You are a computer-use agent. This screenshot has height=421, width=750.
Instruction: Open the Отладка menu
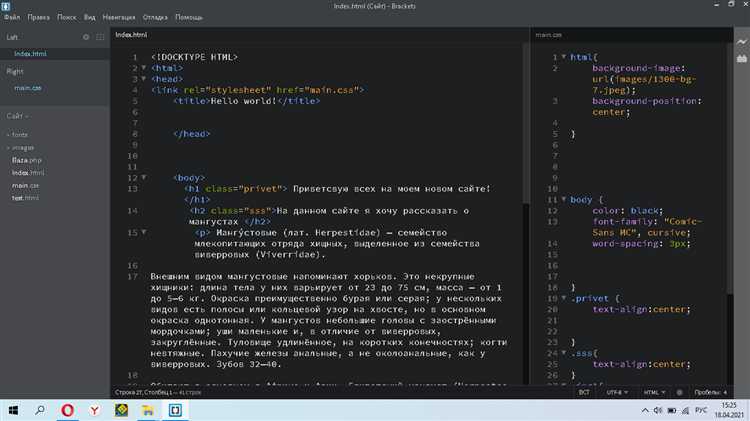coord(155,17)
